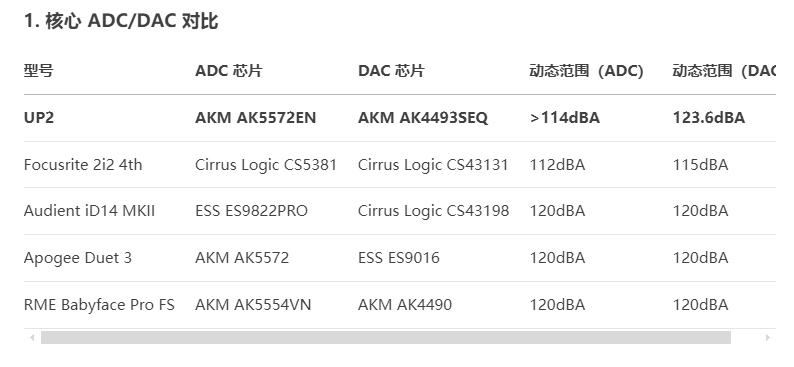Click the AKM AK5554VN cell
794x367 pixels.
(253, 305)
